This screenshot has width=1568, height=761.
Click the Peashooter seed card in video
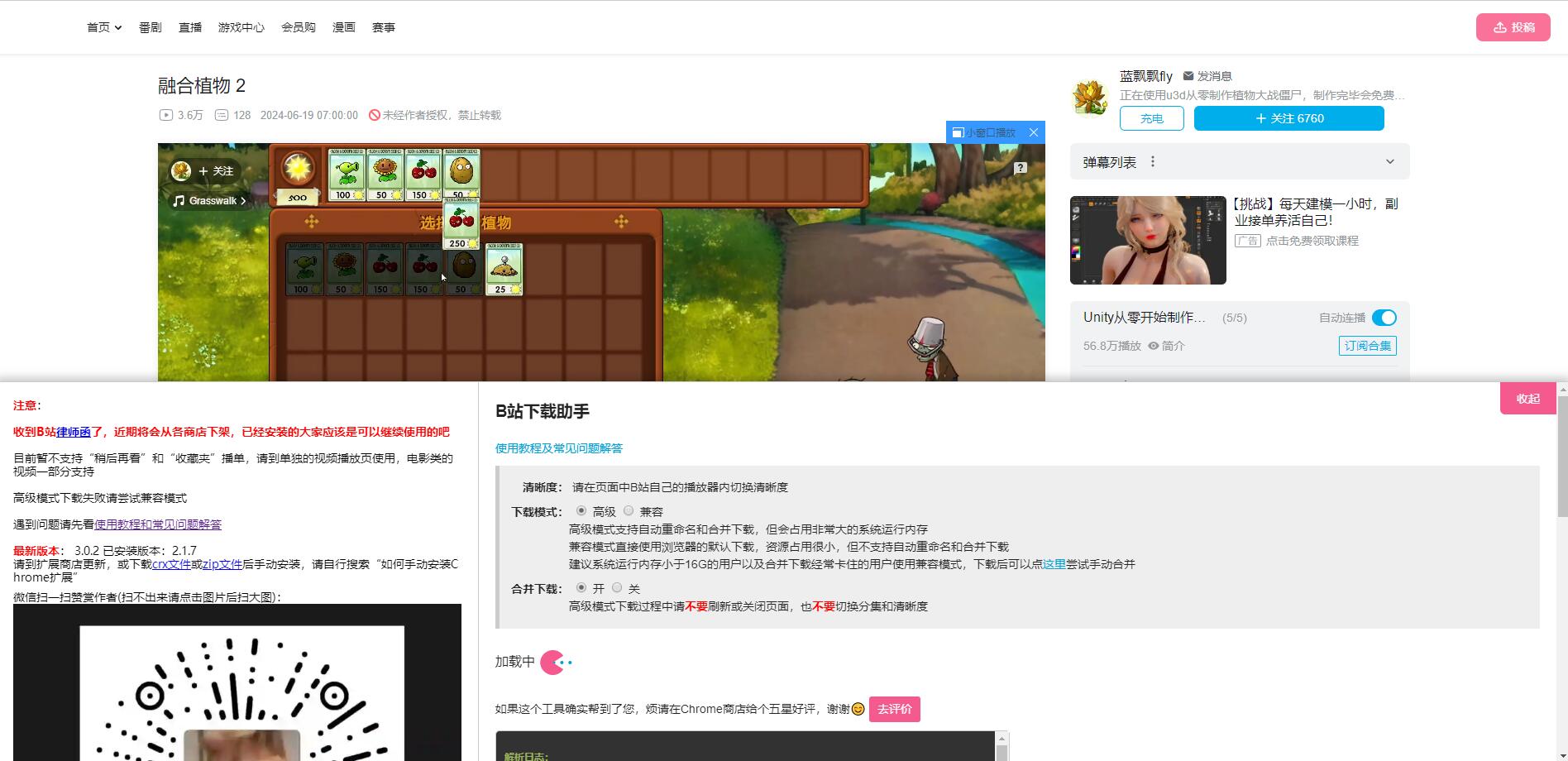(347, 175)
